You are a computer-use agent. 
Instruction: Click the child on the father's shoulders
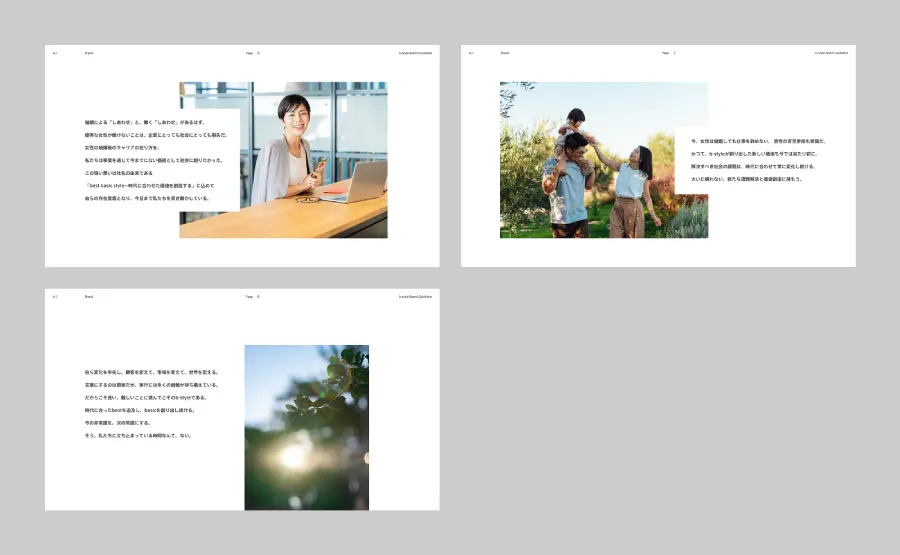pyautogui.click(x=574, y=137)
